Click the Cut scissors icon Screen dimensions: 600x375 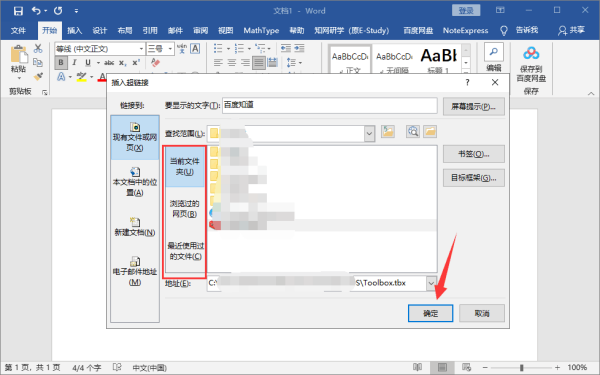pos(38,49)
